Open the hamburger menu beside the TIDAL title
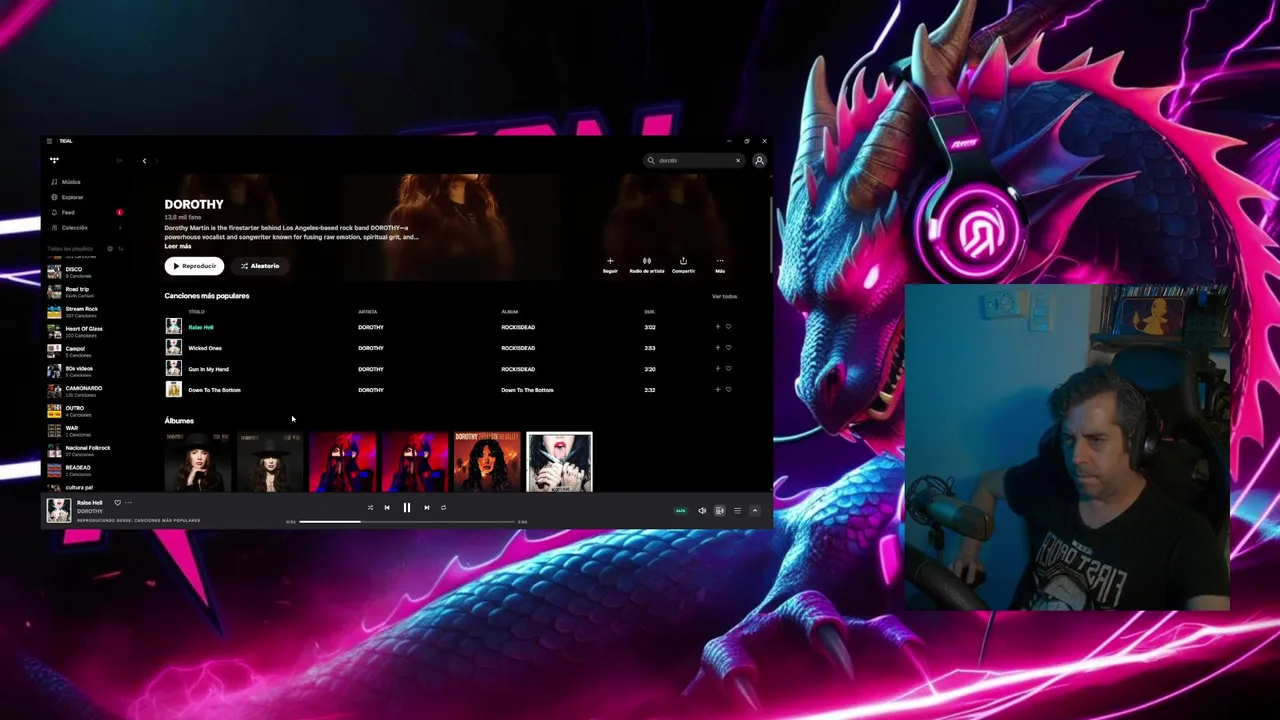Viewport: 1280px width, 720px height. (x=49, y=141)
